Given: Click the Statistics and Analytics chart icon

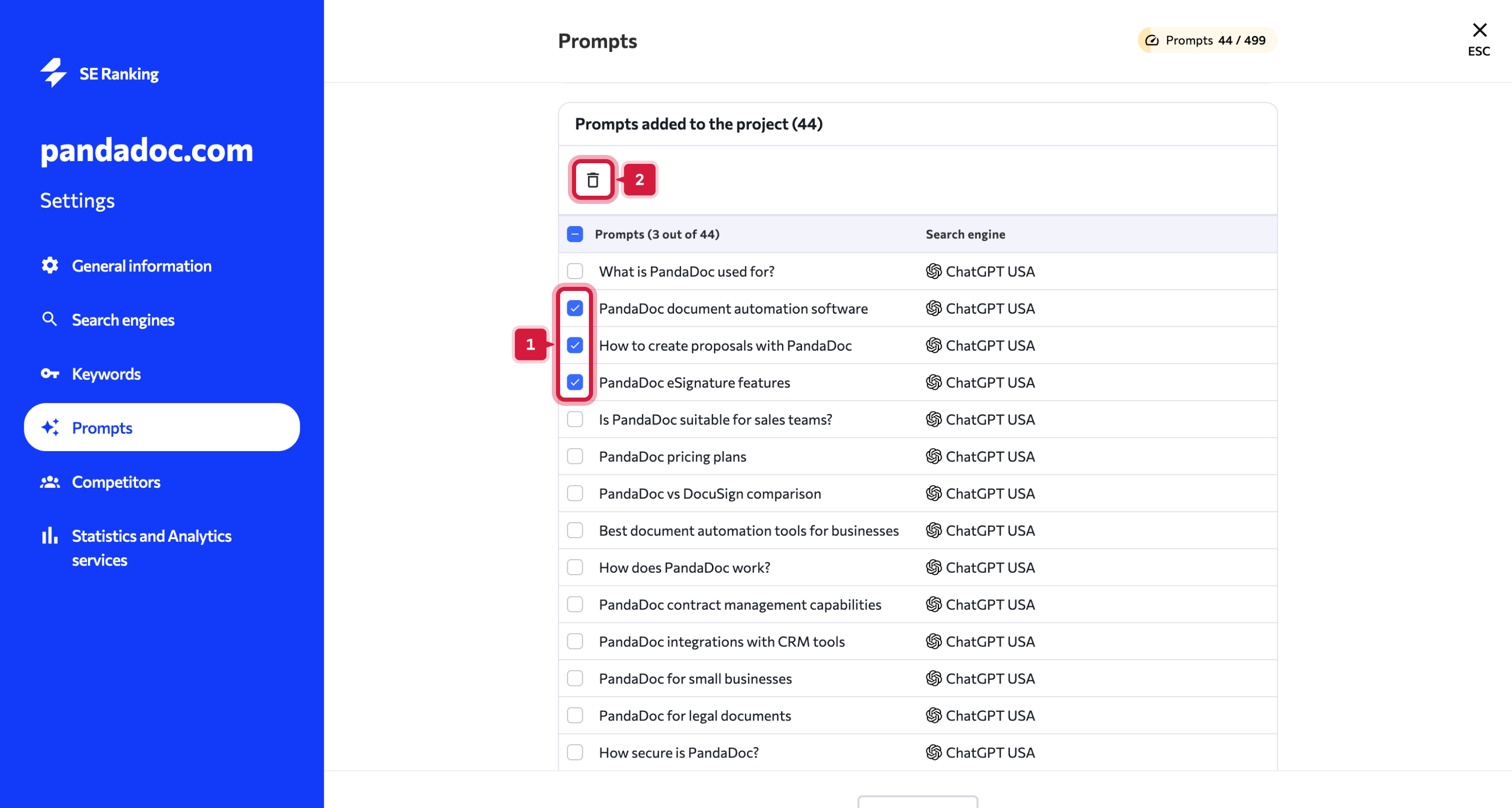Looking at the screenshot, I should [50, 536].
